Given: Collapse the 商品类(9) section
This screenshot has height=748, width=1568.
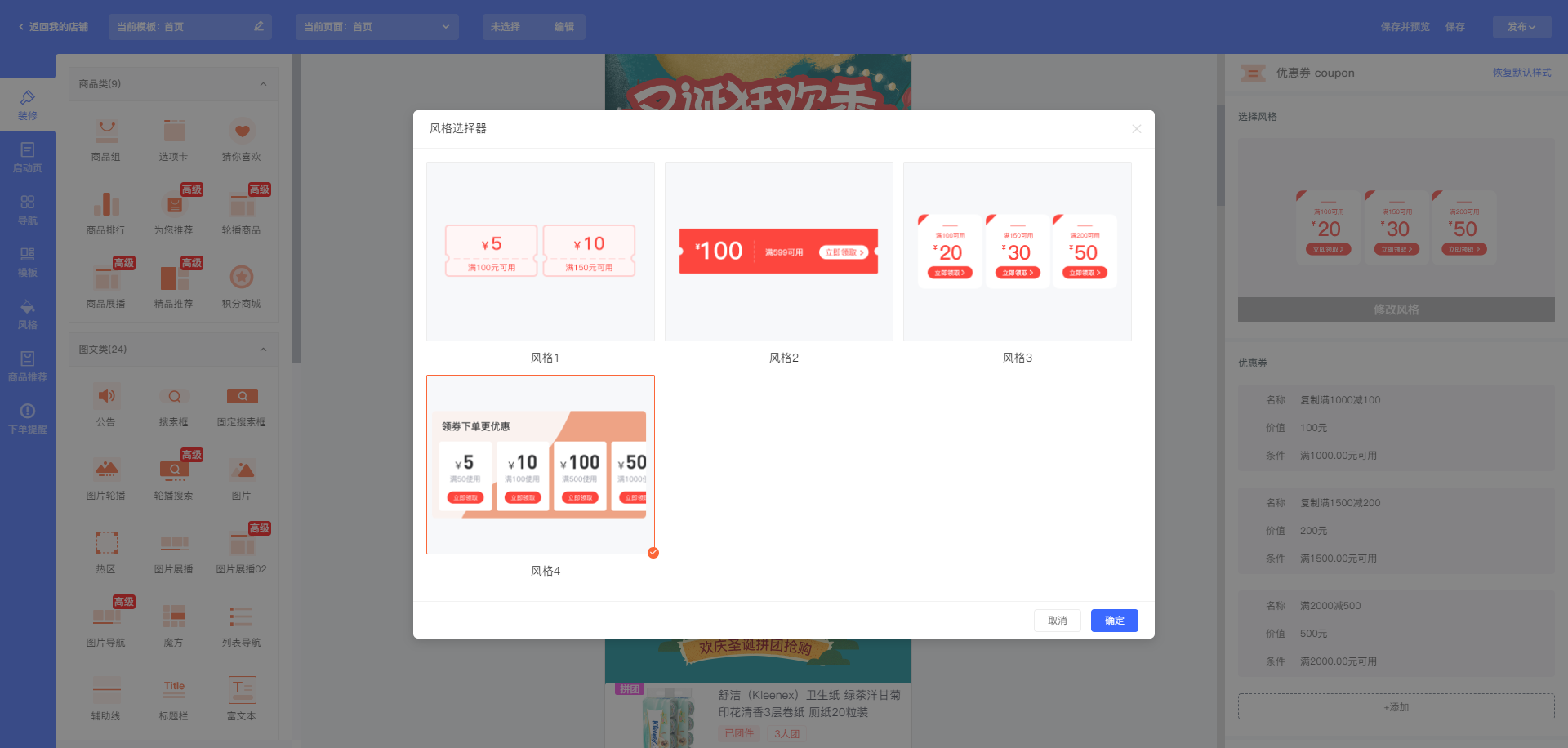Looking at the screenshot, I should click(263, 84).
